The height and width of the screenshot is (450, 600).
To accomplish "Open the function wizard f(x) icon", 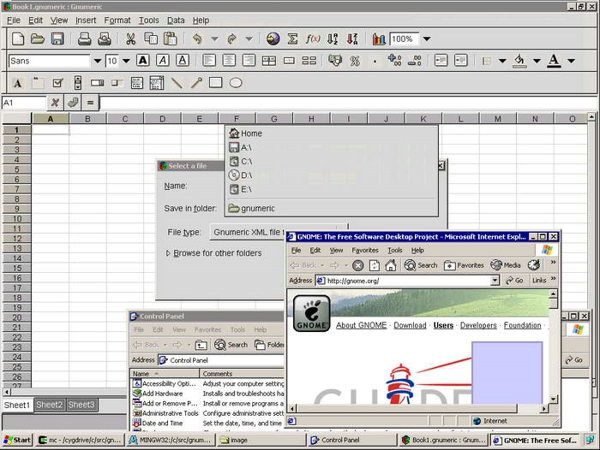I will [312, 39].
